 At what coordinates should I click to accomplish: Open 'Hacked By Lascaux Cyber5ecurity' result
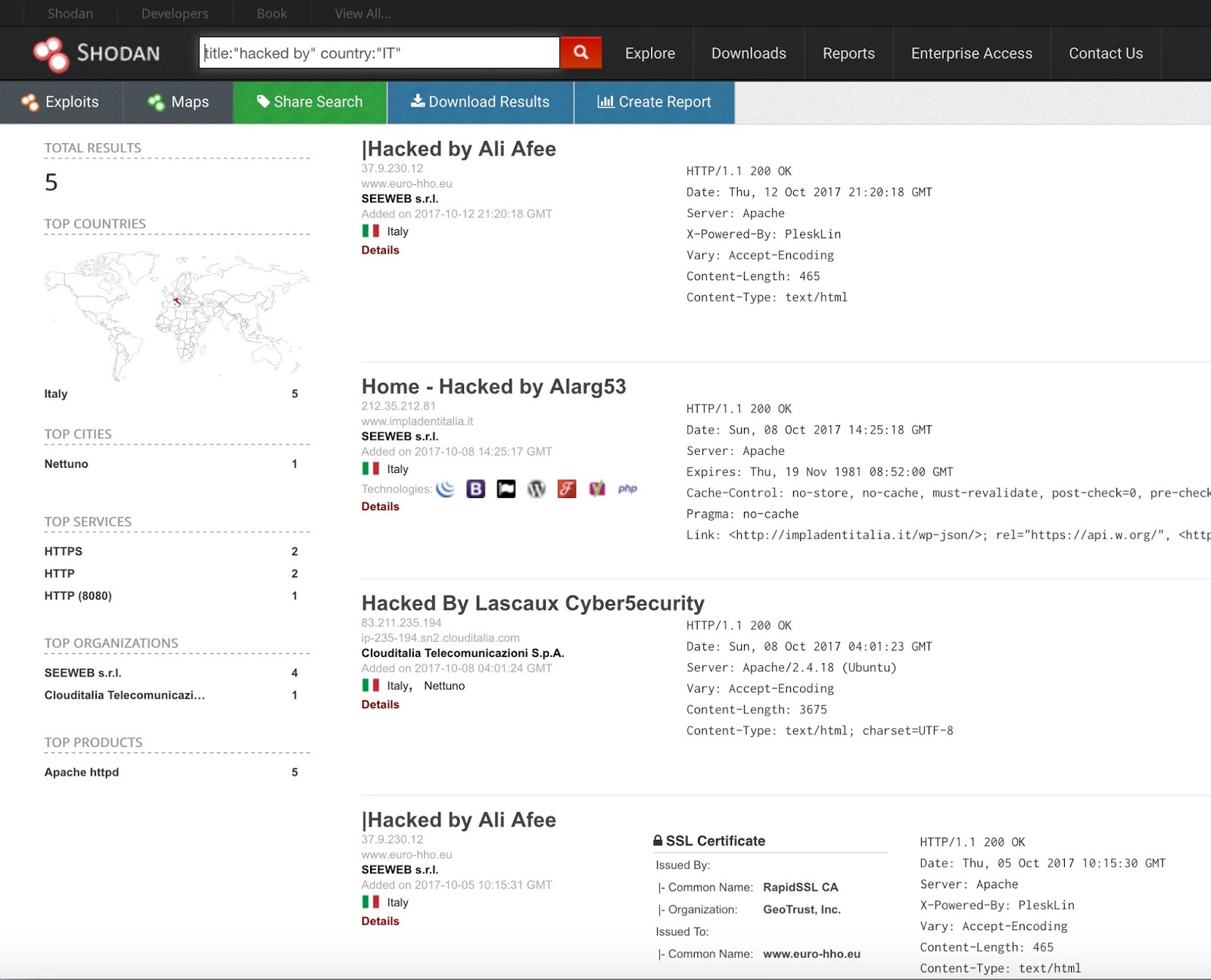[x=533, y=603]
